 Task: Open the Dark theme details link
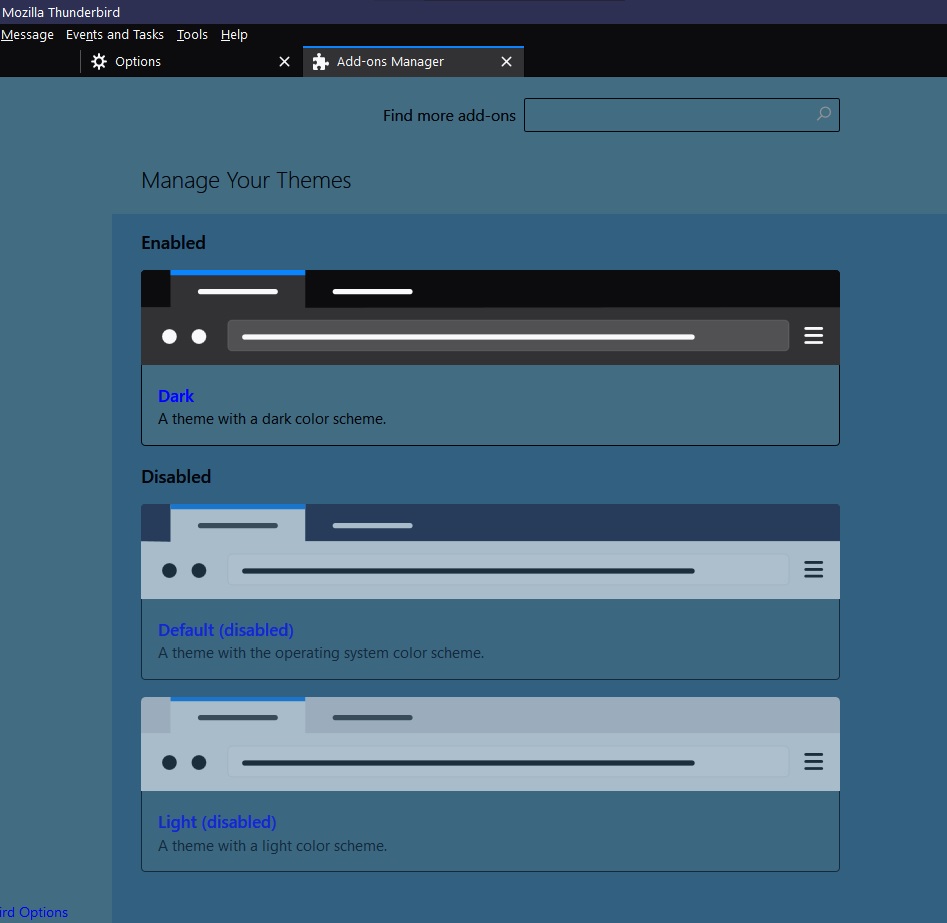(x=176, y=396)
